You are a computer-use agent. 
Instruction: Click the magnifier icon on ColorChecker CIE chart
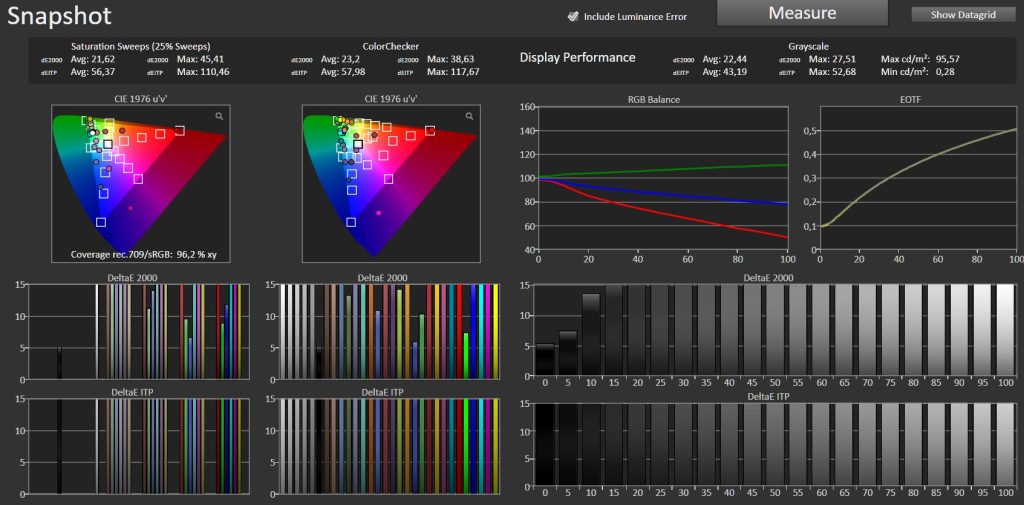(x=468, y=117)
